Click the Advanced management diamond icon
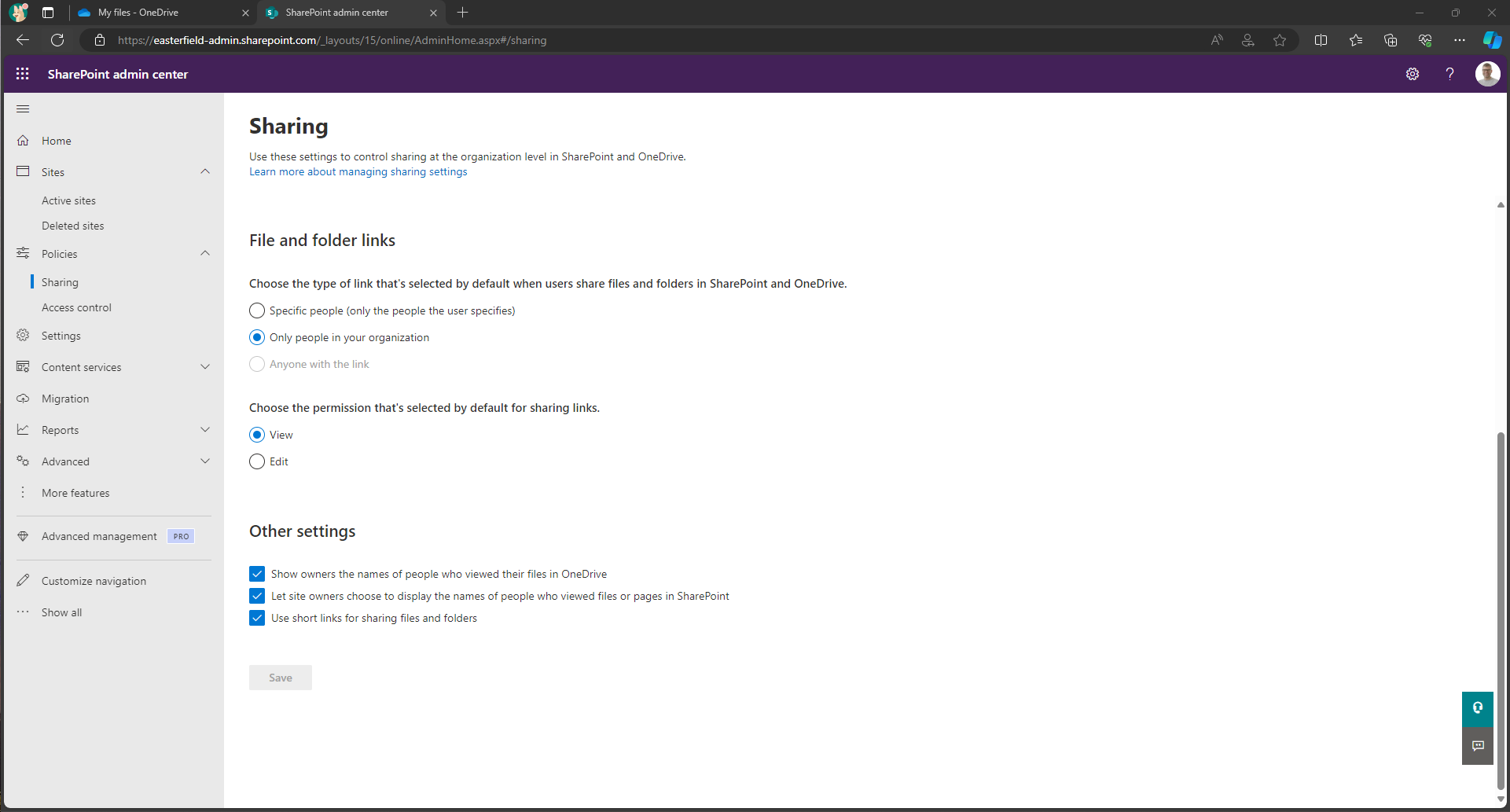Screen dimensions: 1510x812 (x=23, y=536)
